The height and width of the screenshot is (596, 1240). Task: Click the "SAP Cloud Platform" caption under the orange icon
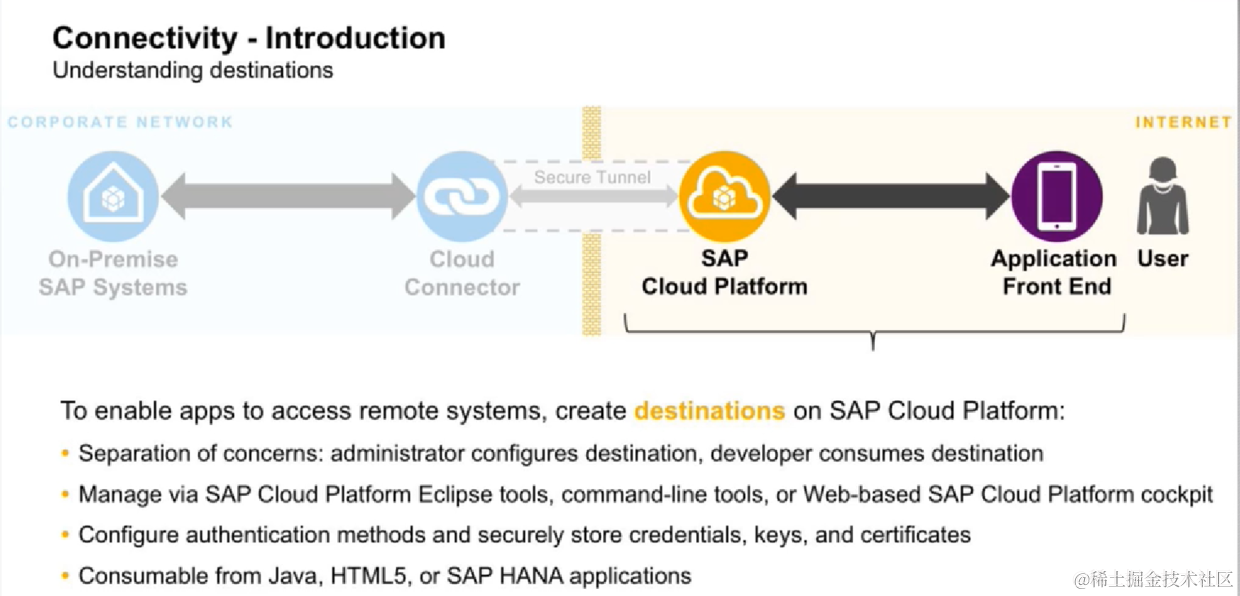724,272
